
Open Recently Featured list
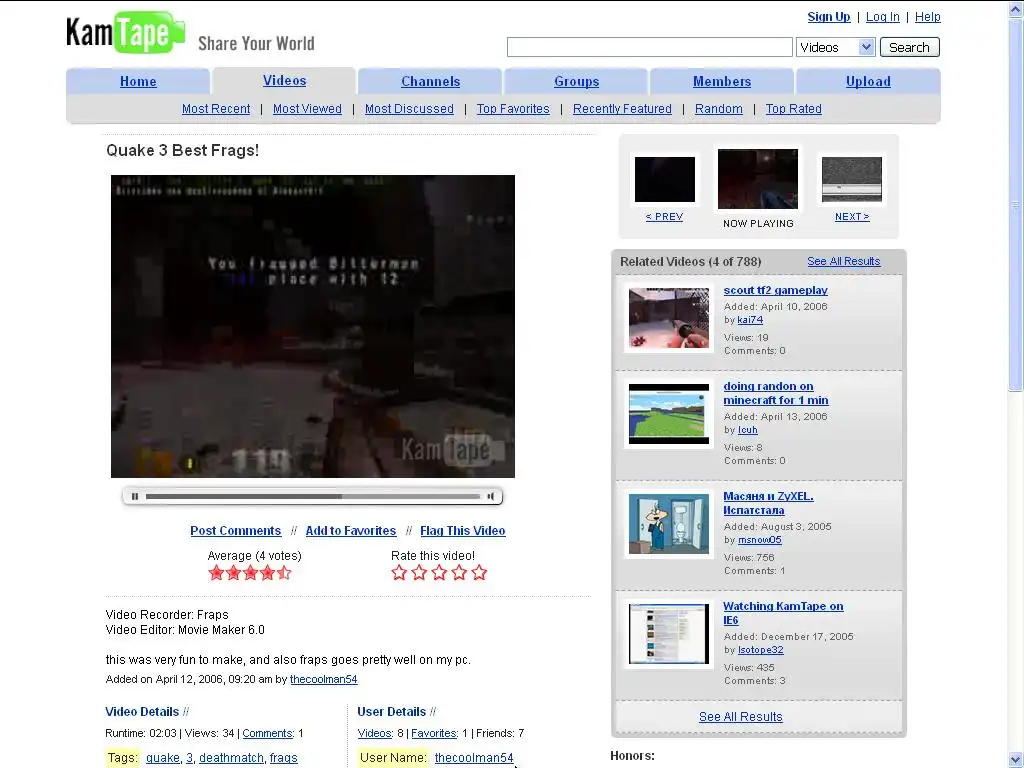point(622,109)
